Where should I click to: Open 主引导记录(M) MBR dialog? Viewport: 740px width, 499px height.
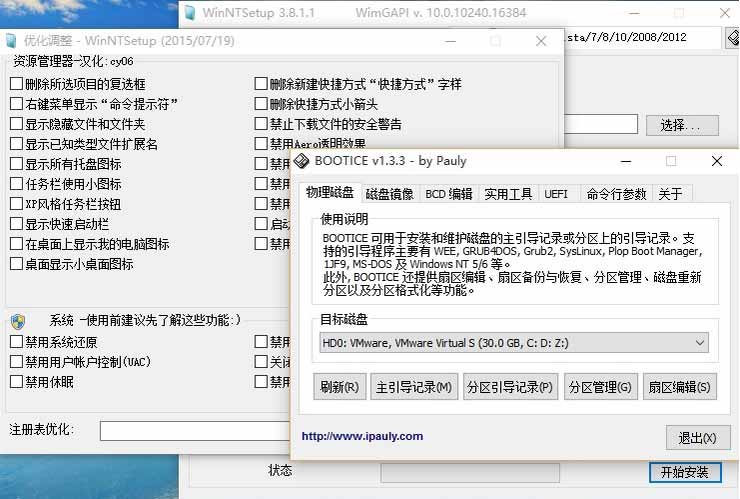pos(414,387)
